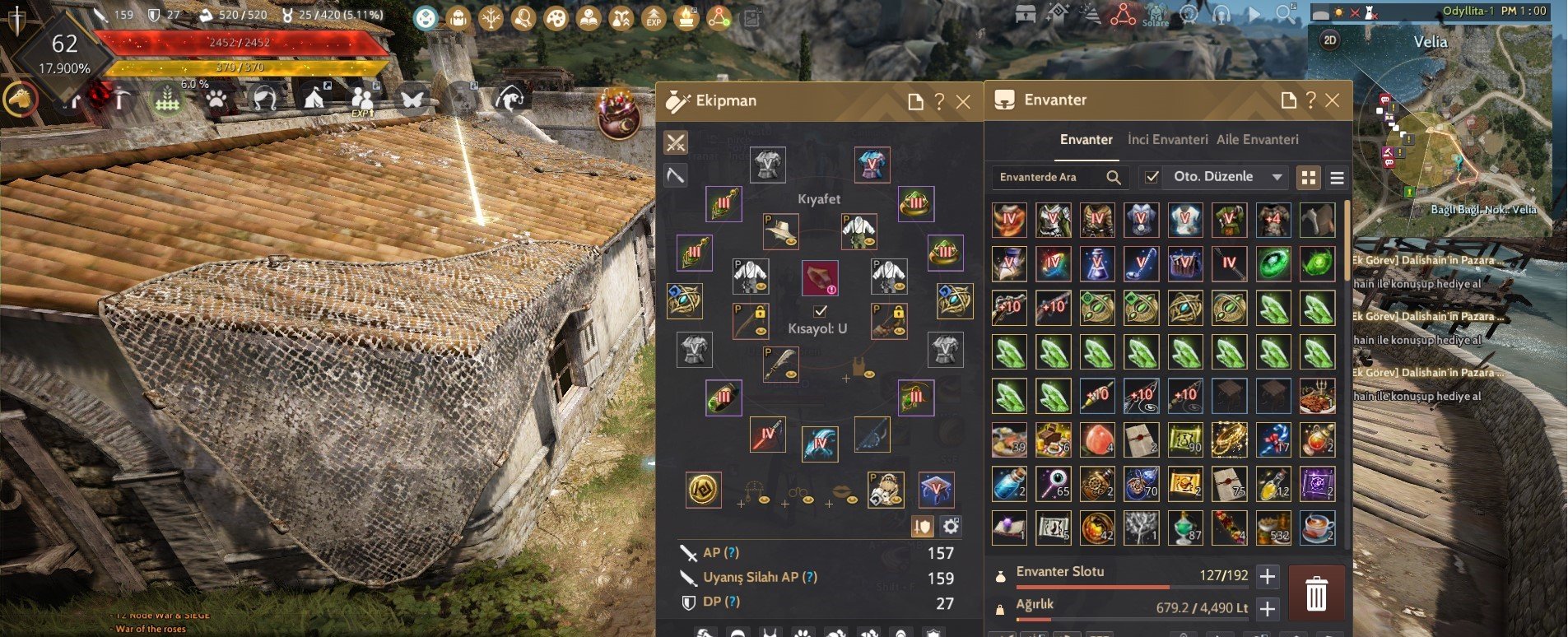
Task: Click the magnifier in Envanterde Ara field
Action: (x=1114, y=177)
